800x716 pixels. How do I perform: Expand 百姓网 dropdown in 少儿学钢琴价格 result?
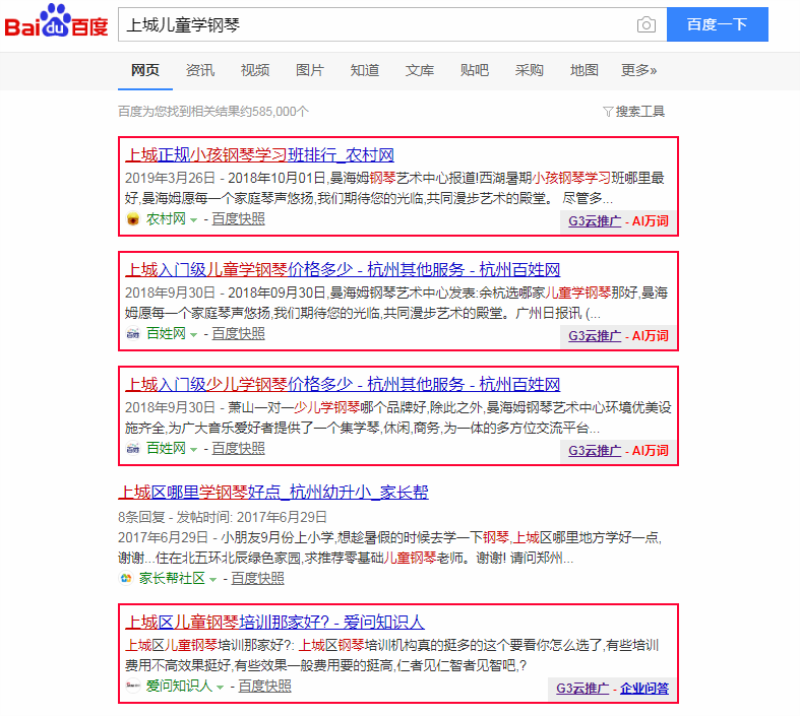193,450
